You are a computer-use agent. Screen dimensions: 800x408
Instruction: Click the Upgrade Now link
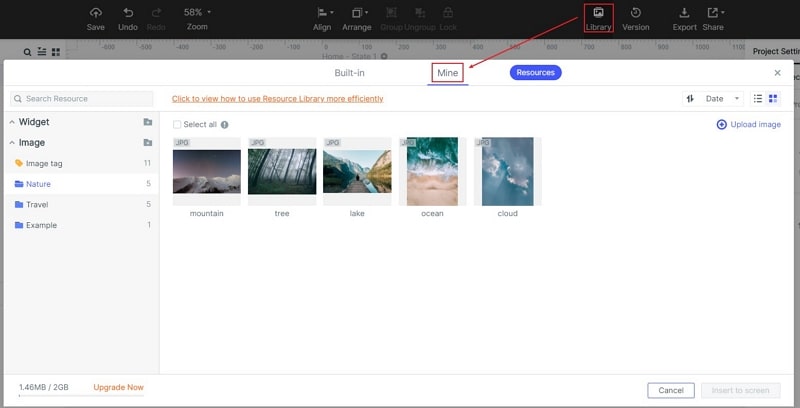tap(118, 387)
